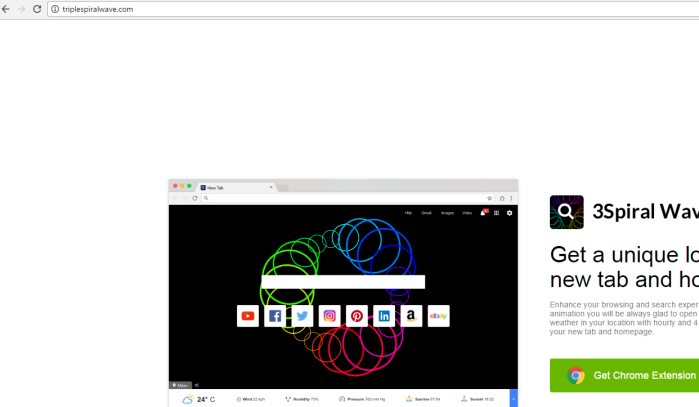This screenshot has width=699, height=407.
Task: Click the white search box in preview
Action: [x=343, y=282]
